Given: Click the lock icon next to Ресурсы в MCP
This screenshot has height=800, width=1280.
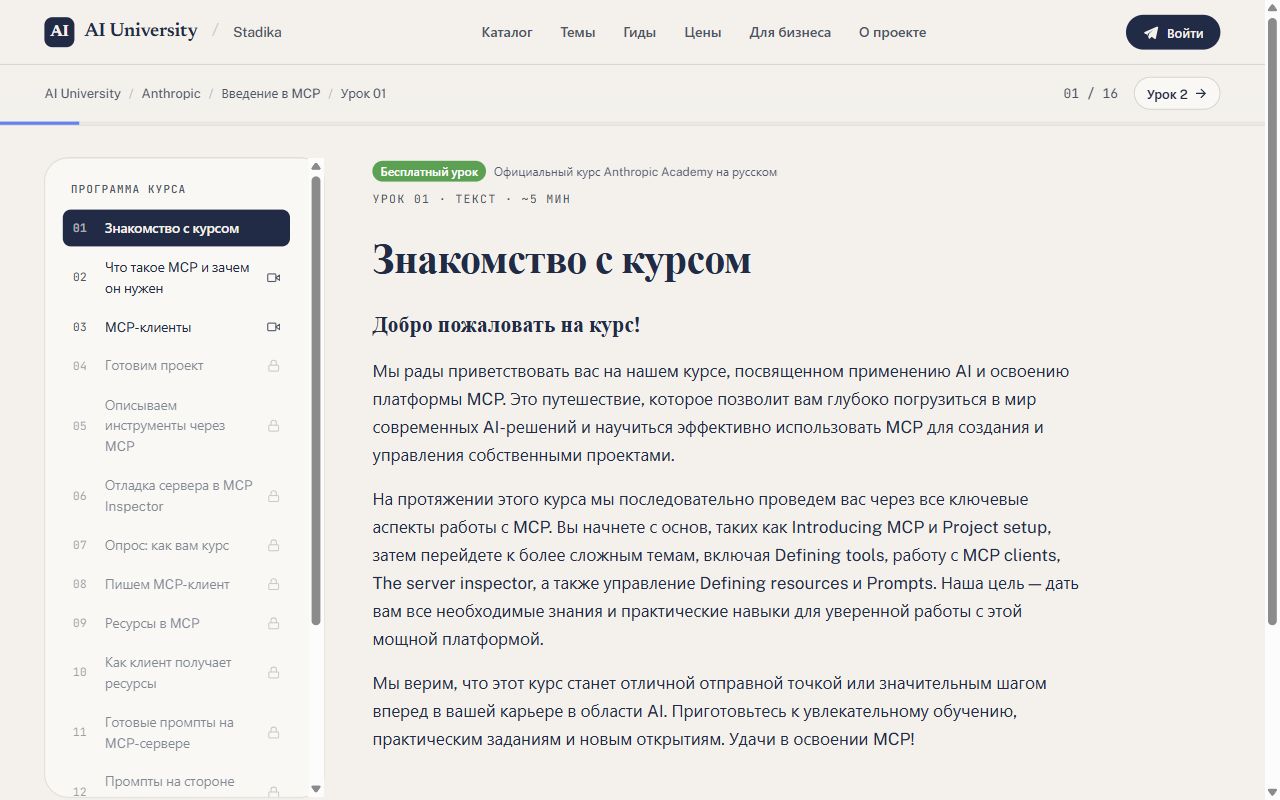Looking at the screenshot, I should [x=273, y=624].
